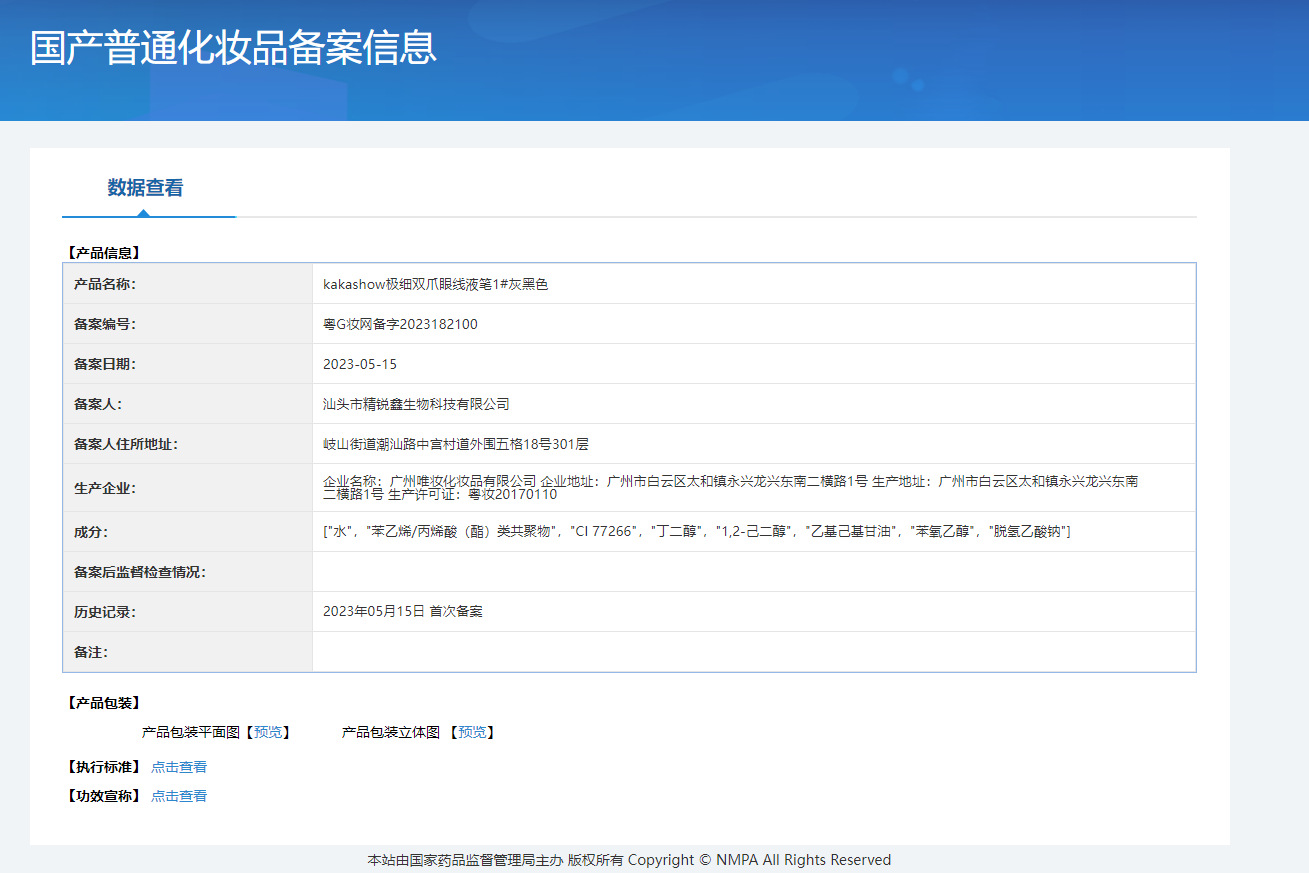Click the 备案人住所地址 row label
The width and height of the screenshot is (1309, 873).
click(125, 444)
